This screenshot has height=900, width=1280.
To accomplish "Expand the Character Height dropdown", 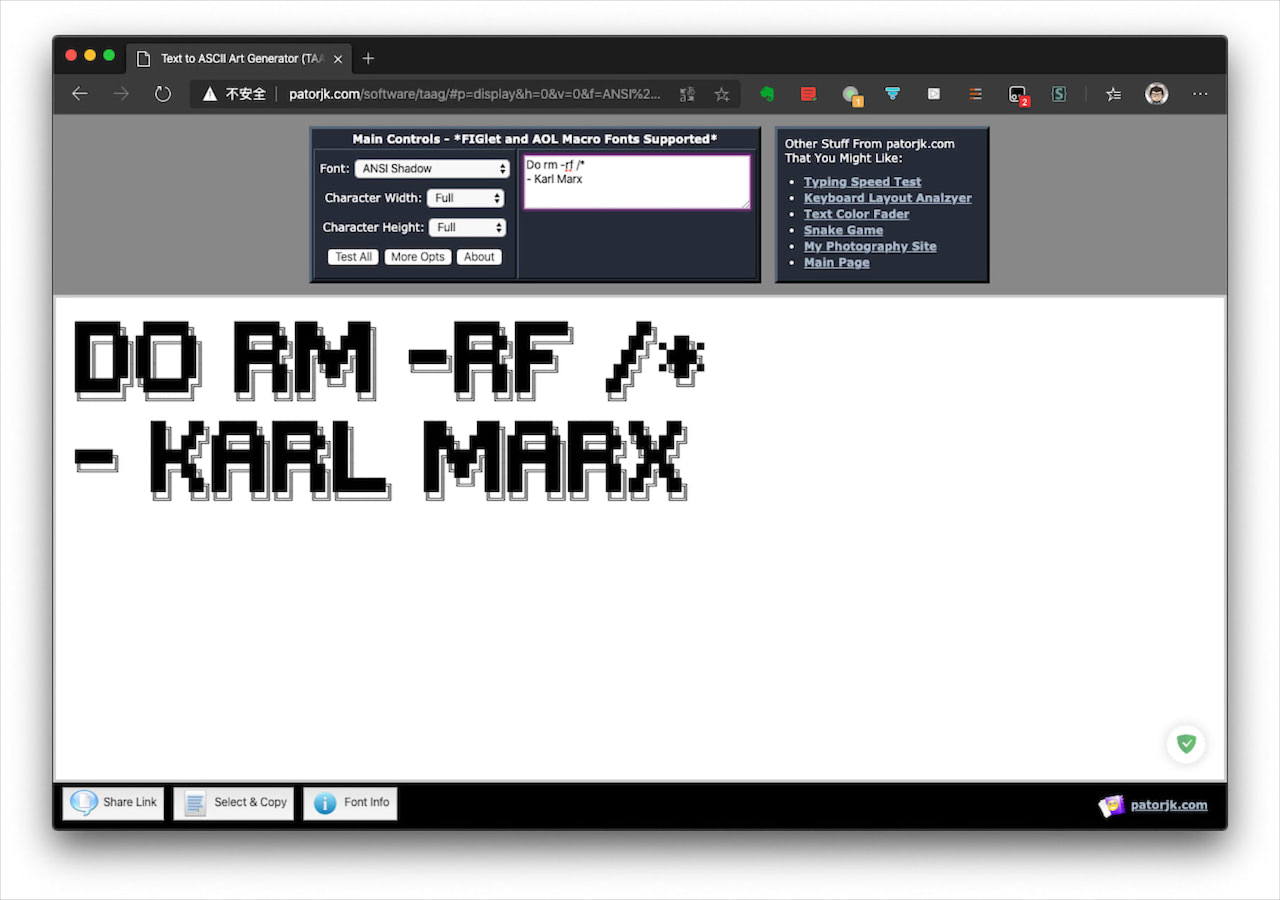I will pyautogui.click(x=467, y=227).
